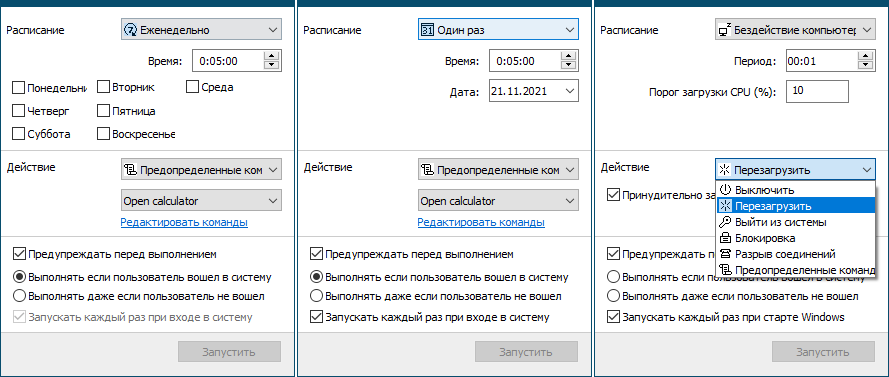Click the script icon in Один раз action combo
Screen dimensions: 889x377
(x=428, y=169)
